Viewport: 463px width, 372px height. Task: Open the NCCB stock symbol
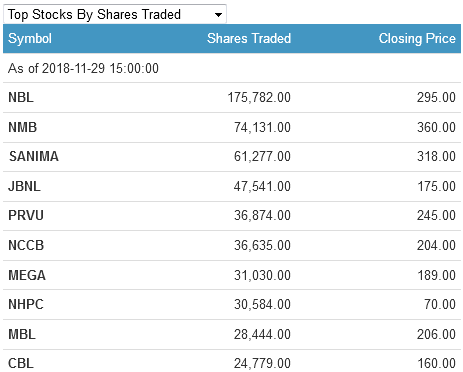pos(26,245)
